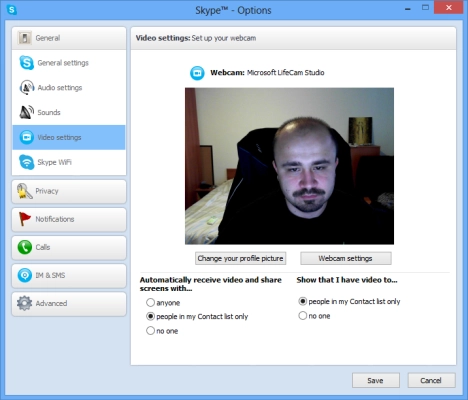Click the Advanced gear icon

point(24,303)
